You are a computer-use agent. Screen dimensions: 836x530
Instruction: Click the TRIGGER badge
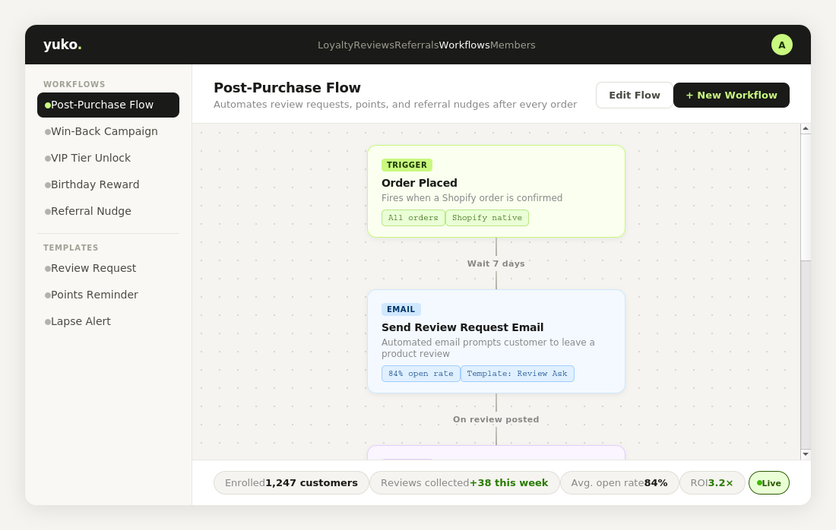click(x=407, y=165)
